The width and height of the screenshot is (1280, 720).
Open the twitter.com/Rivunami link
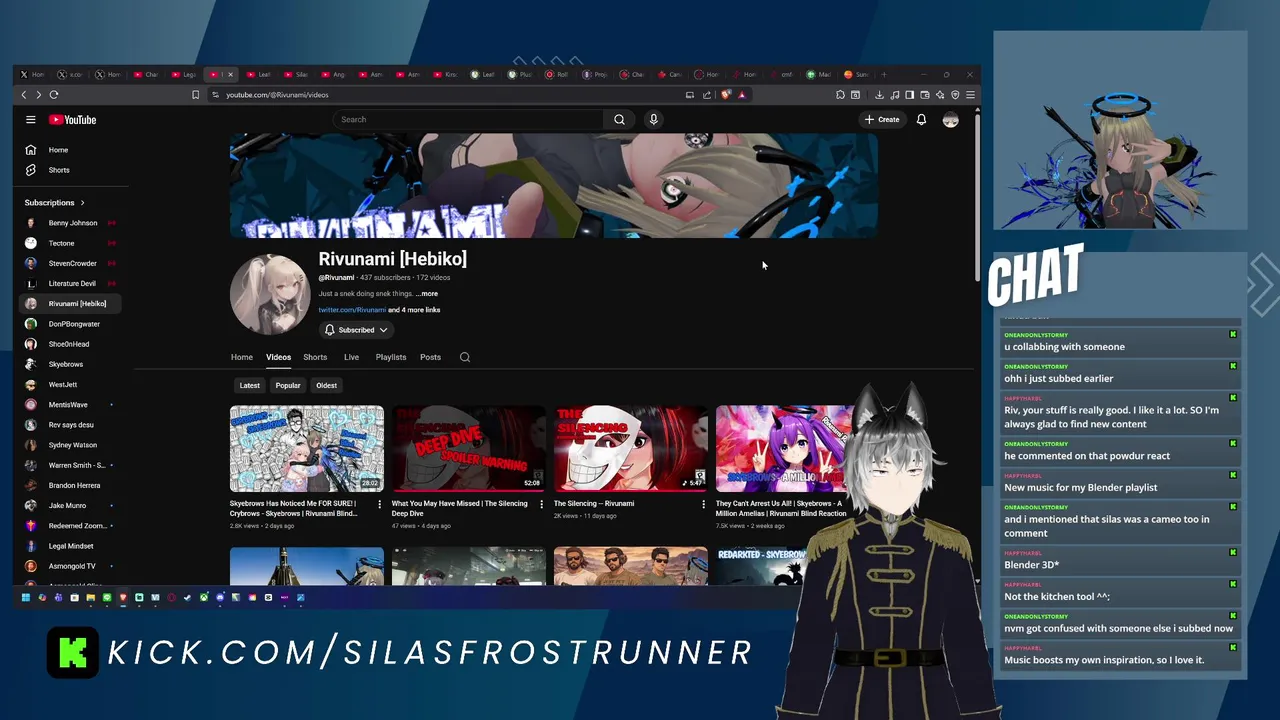(352, 310)
